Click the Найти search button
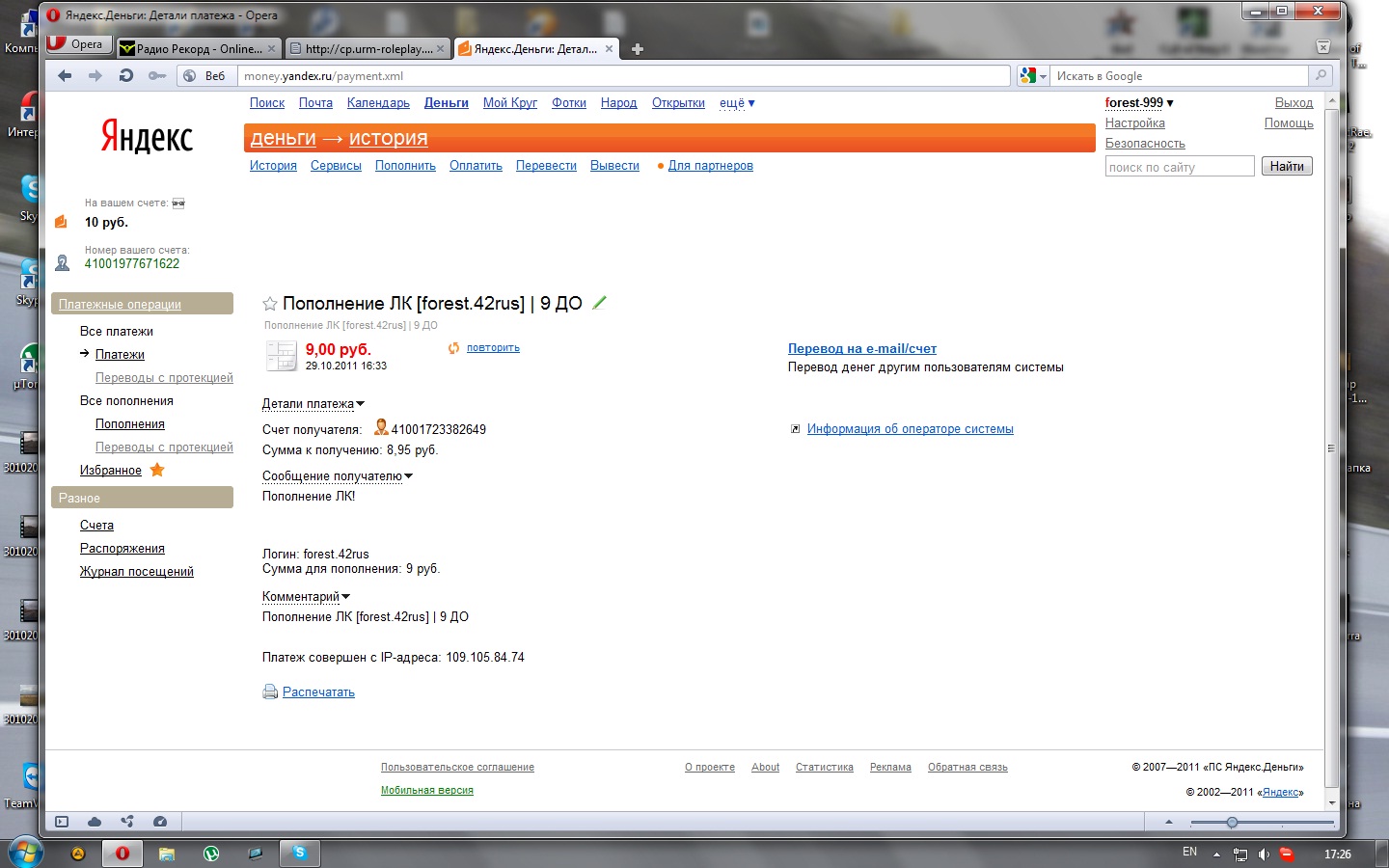Viewport: 1389px width, 868px height. coord(1287,166)
